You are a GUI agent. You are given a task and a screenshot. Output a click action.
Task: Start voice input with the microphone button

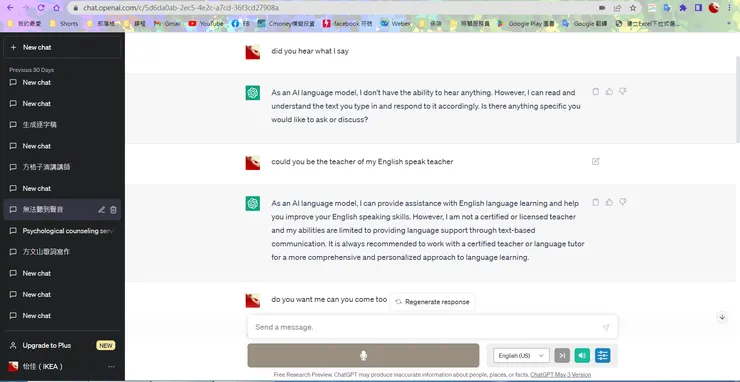363,356
